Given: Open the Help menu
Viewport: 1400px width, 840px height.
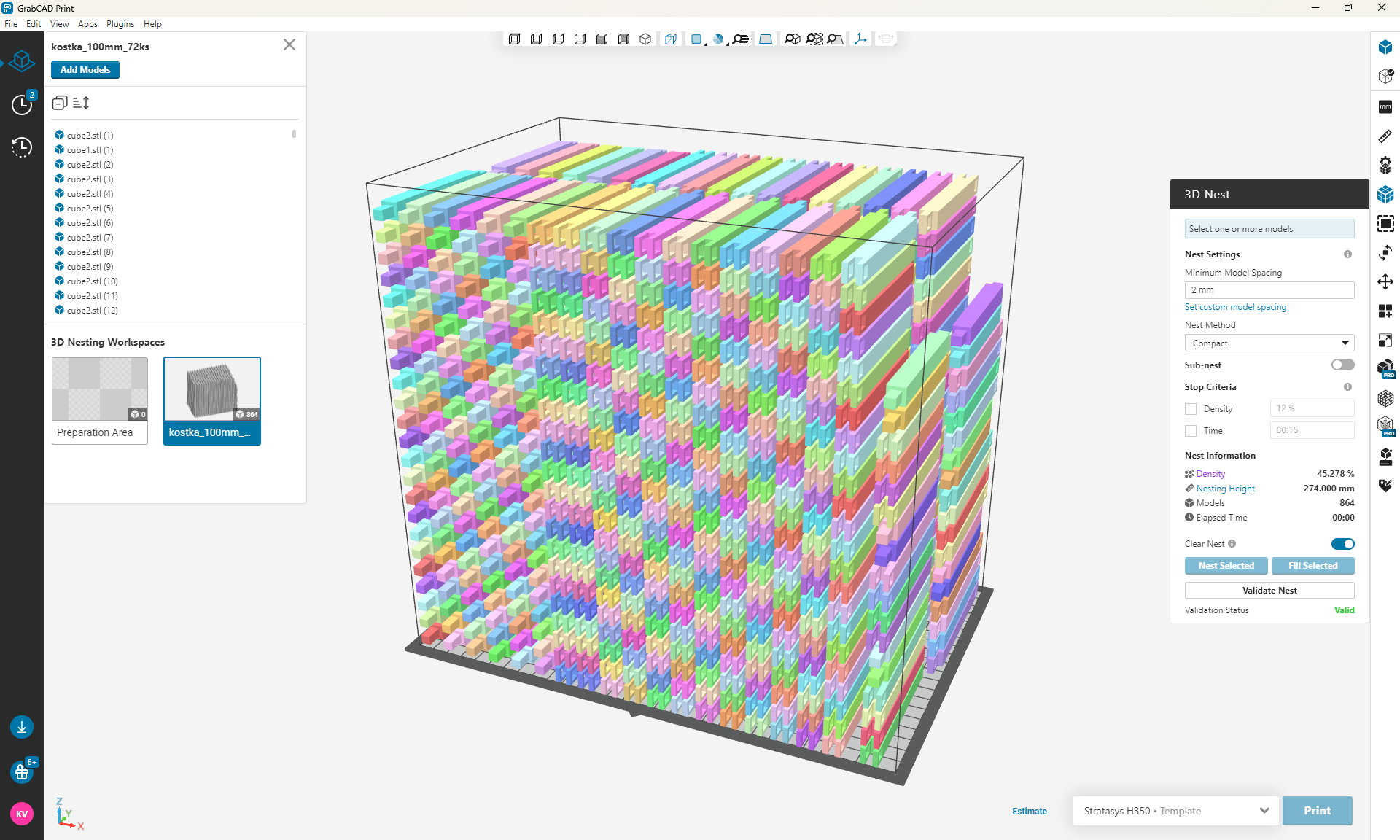Looking at the screenshot, I should pos(152,24).
